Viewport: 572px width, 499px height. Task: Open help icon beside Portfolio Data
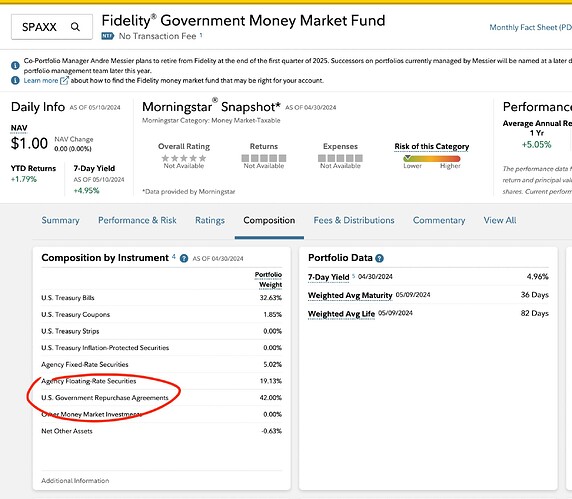tap(379, 258)
